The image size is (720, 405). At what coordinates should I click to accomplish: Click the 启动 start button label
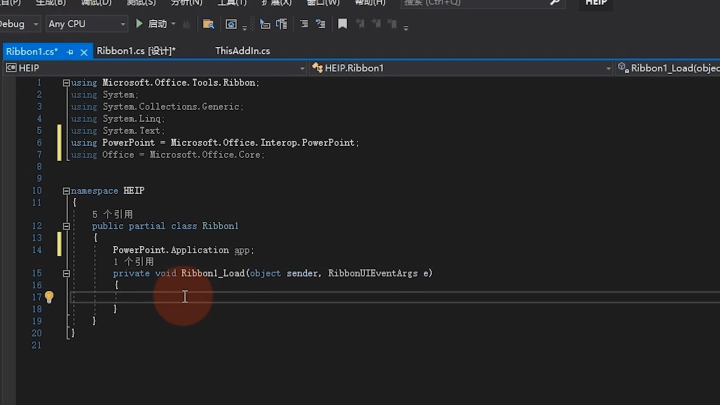pyautogui.click(x=158, y=23)
